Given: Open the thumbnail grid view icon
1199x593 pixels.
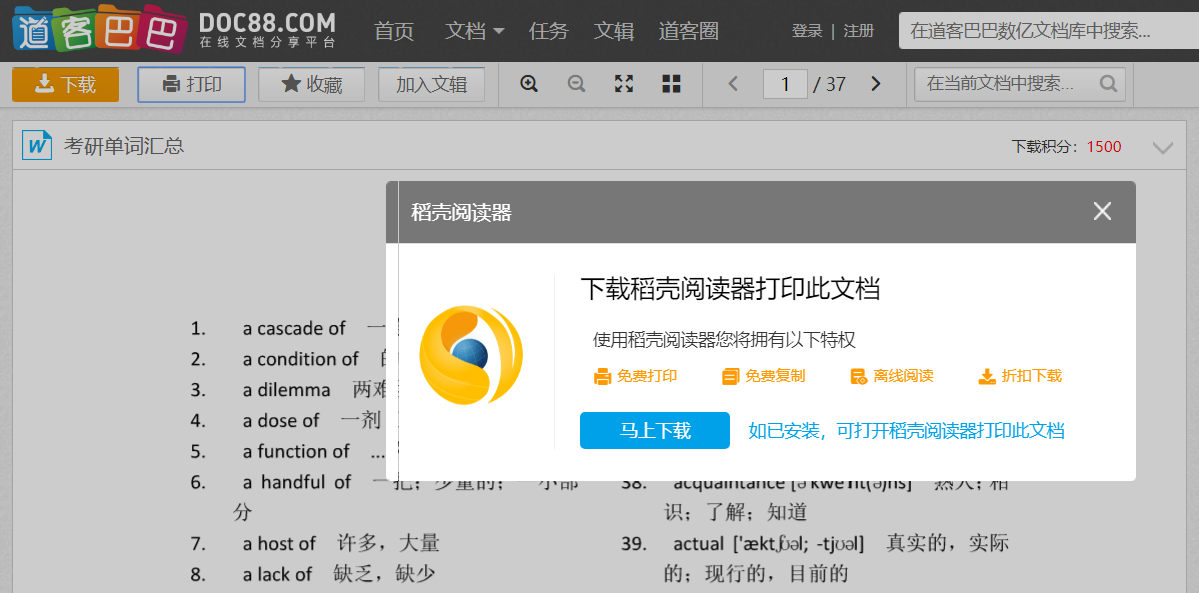Looking at the screenshot, I should [x=671, y=84].
